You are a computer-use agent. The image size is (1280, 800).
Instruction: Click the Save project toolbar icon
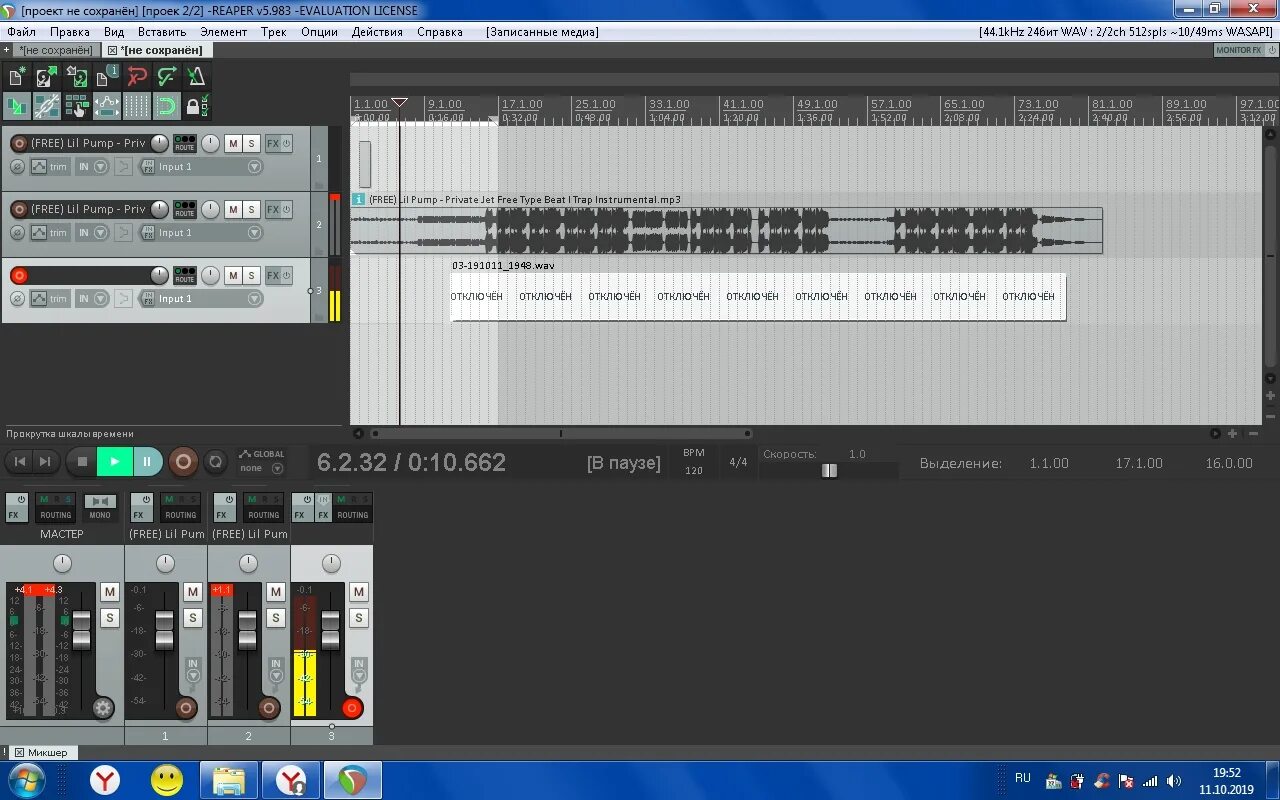[x=77, y=77]
